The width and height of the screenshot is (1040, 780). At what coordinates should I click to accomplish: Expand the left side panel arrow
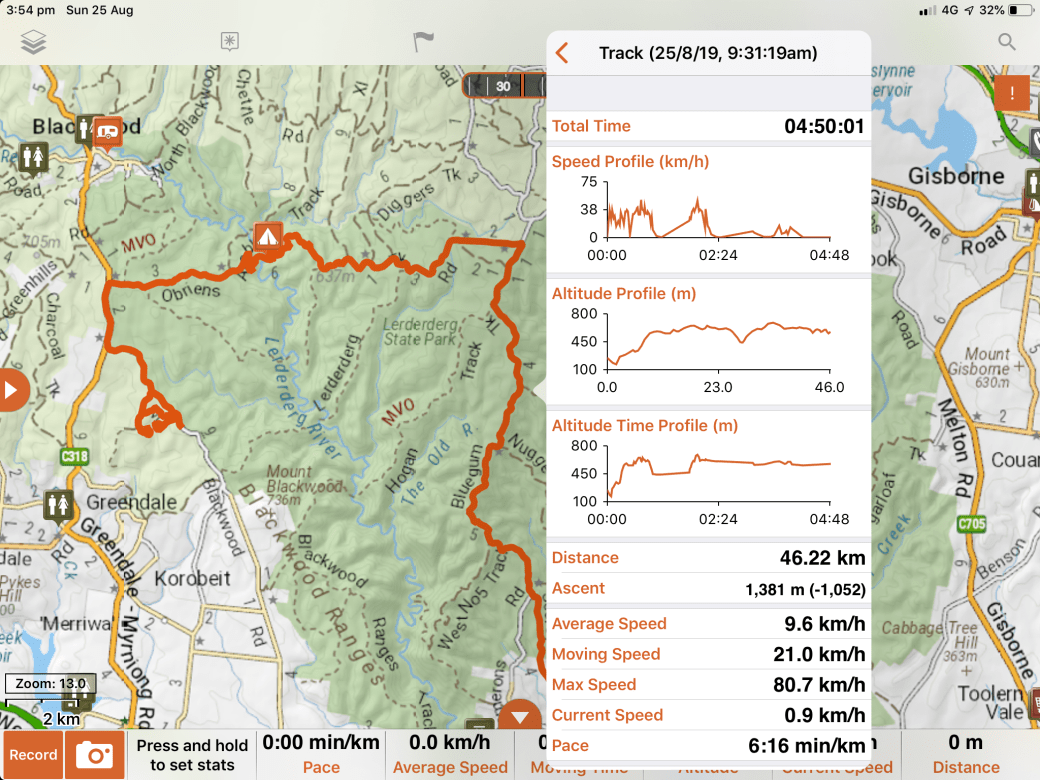(12, 389)
